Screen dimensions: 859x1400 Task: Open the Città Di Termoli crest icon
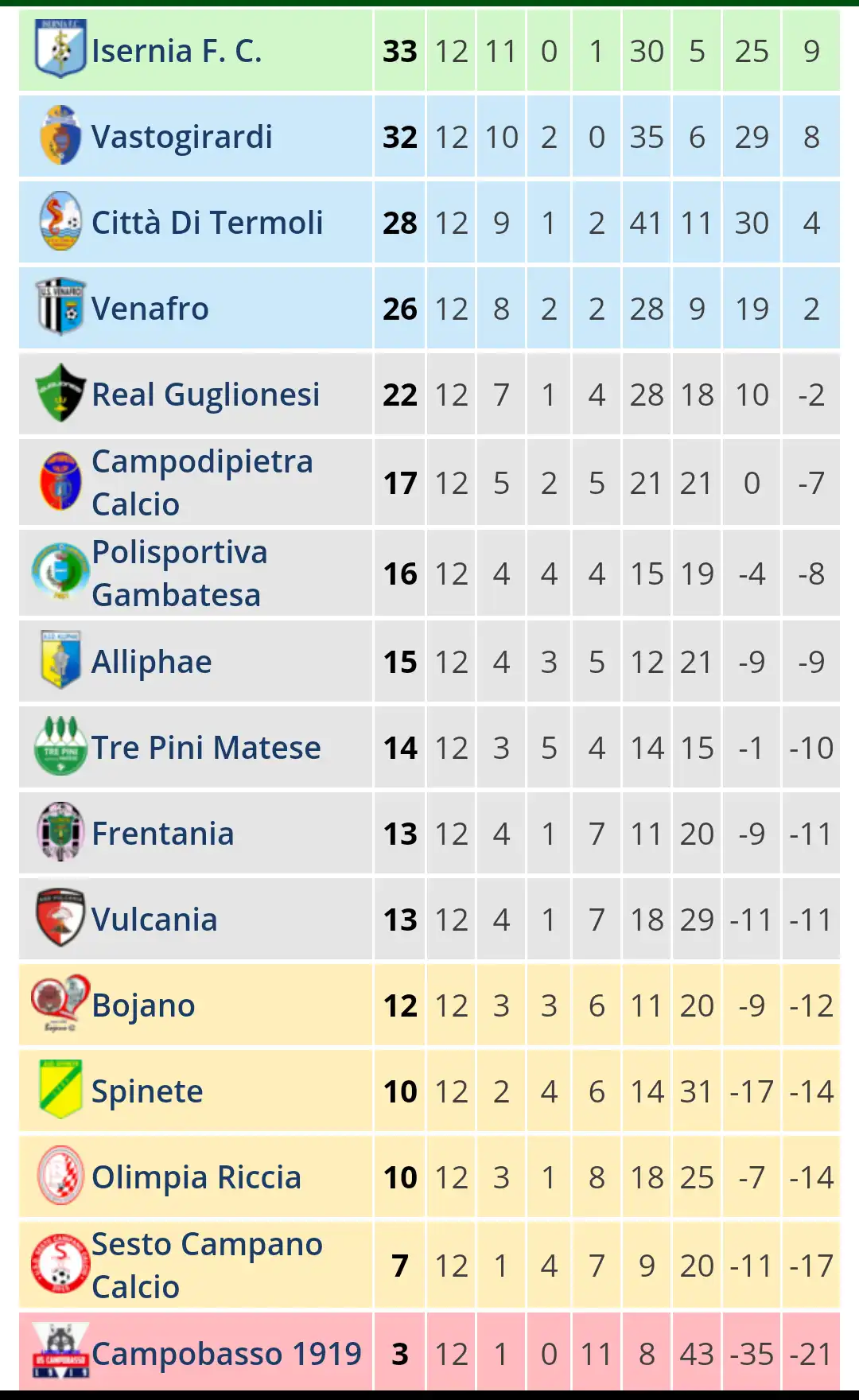tap(60, 221)
